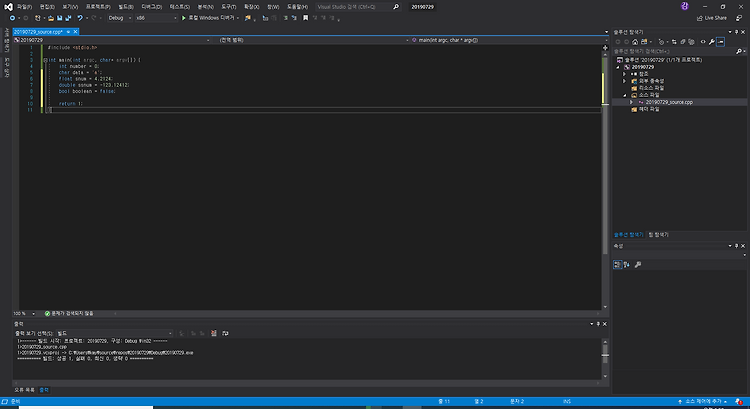The image size is (750, 409).
Task: Click the Properties panel alphabetical sort icon
Action: 627,265
